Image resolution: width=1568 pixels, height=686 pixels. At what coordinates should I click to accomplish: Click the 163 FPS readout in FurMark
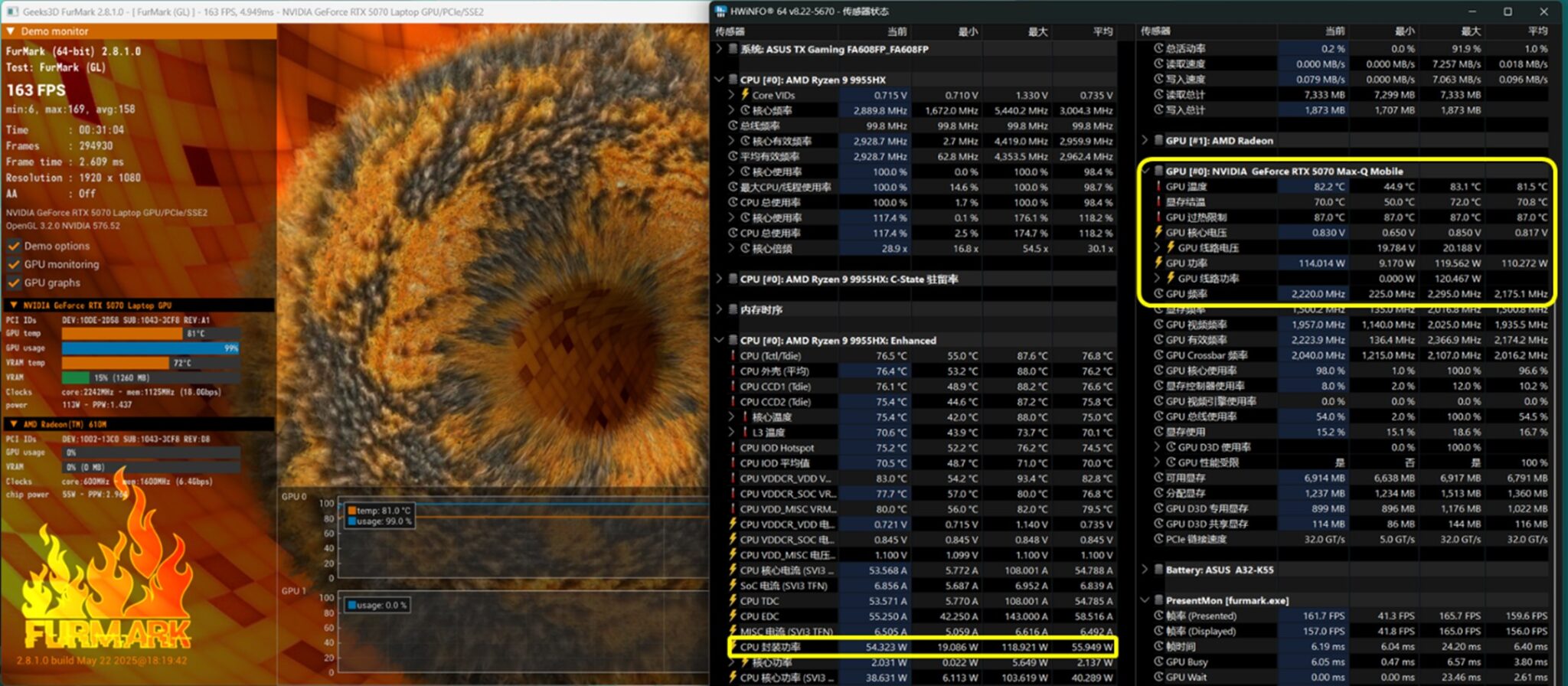[36, 90]
